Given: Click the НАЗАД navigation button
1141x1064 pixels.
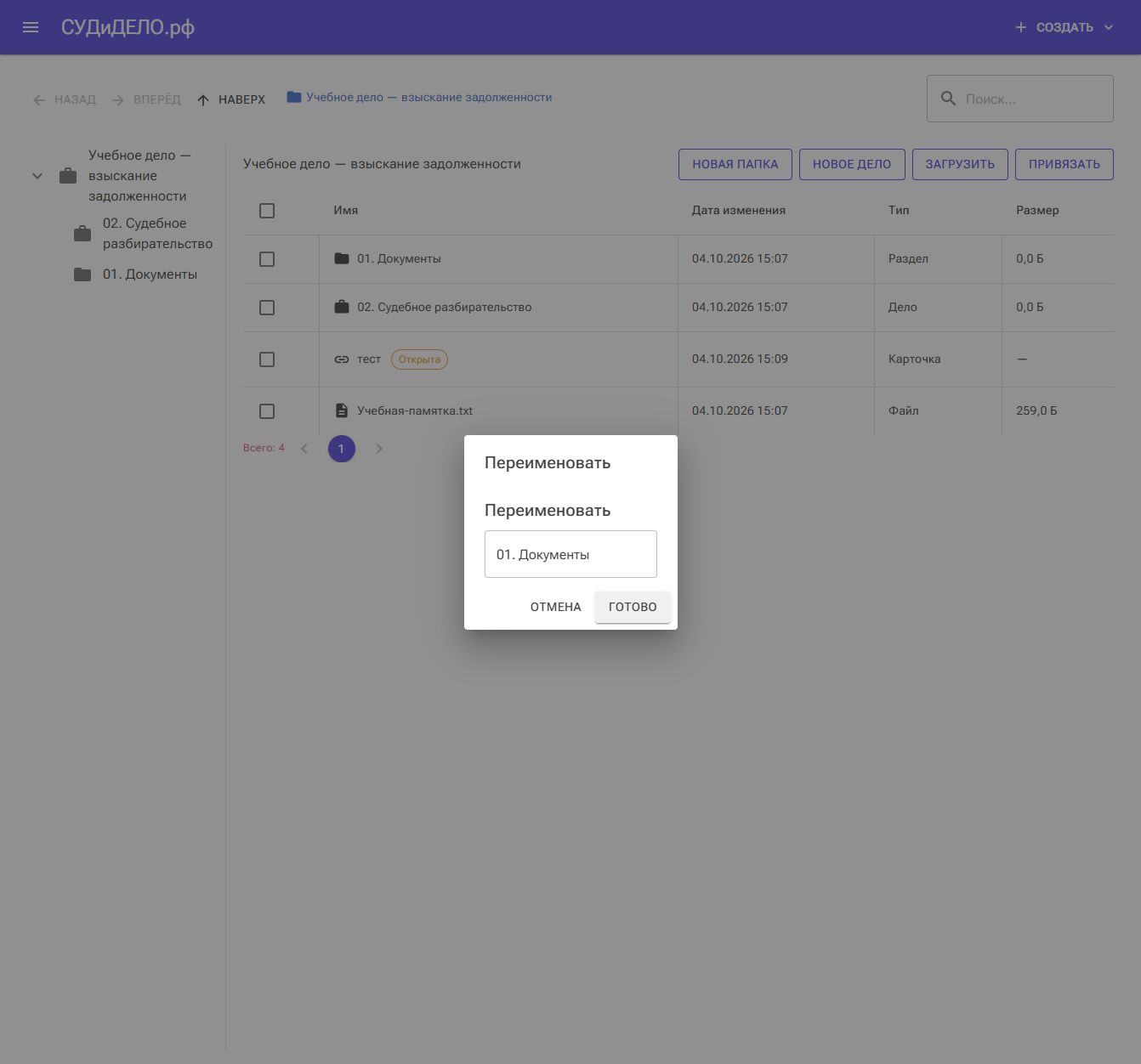Looking at the screenshot, I should point(65,99).
